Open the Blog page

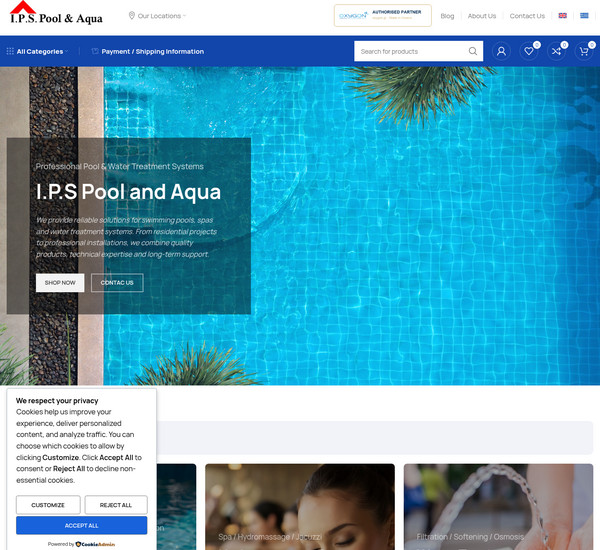[x=447, y=16]
